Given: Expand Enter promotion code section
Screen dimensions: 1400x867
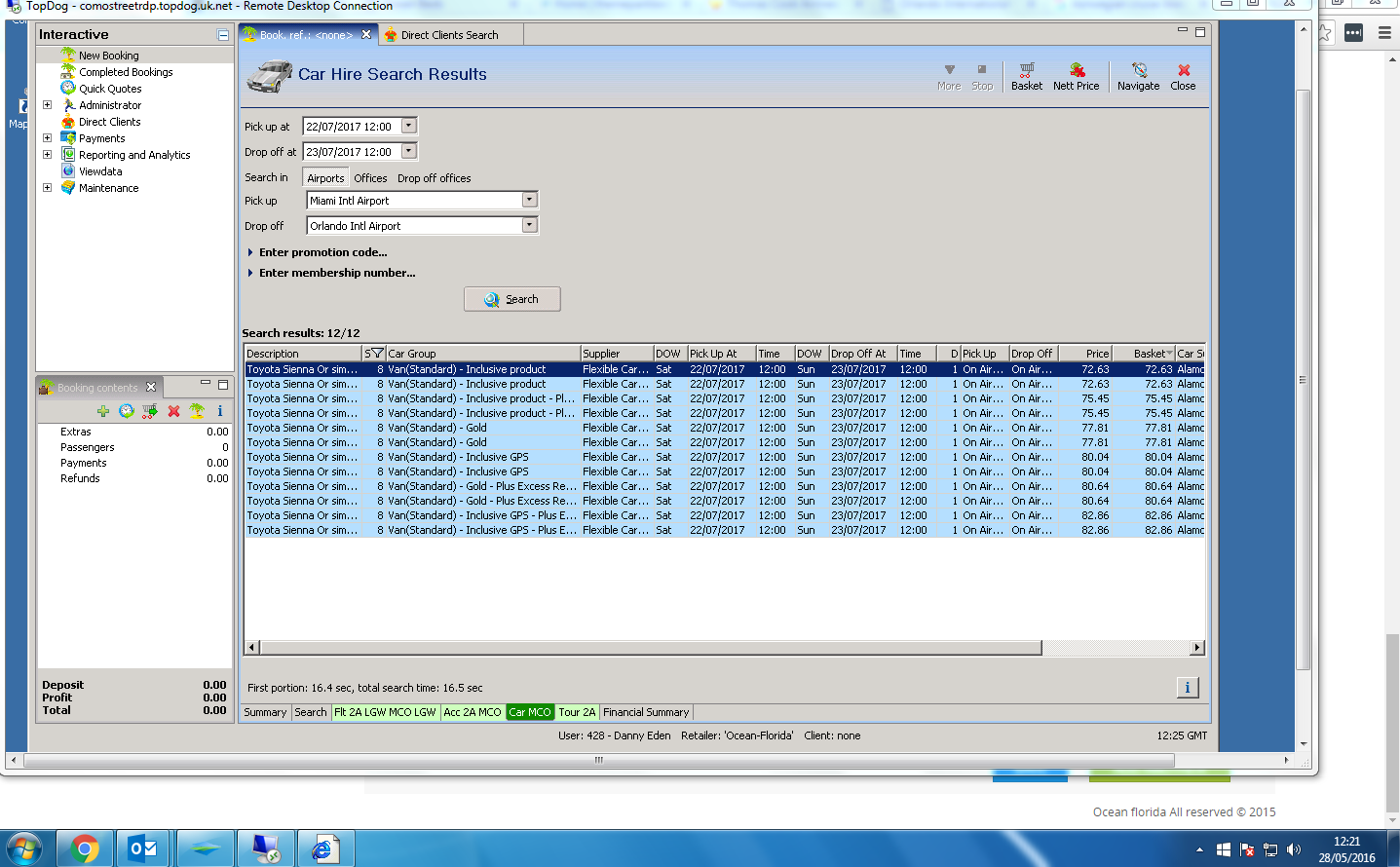Looking at the screenshot, I should (250, 252).
